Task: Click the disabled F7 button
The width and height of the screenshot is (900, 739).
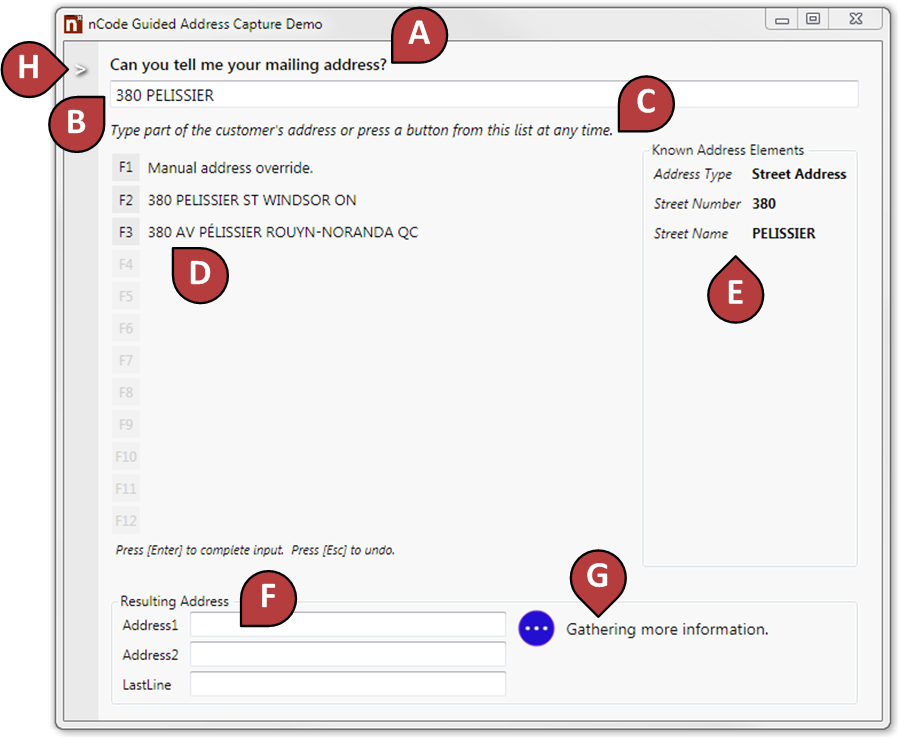Action: (x=126, y=361)
